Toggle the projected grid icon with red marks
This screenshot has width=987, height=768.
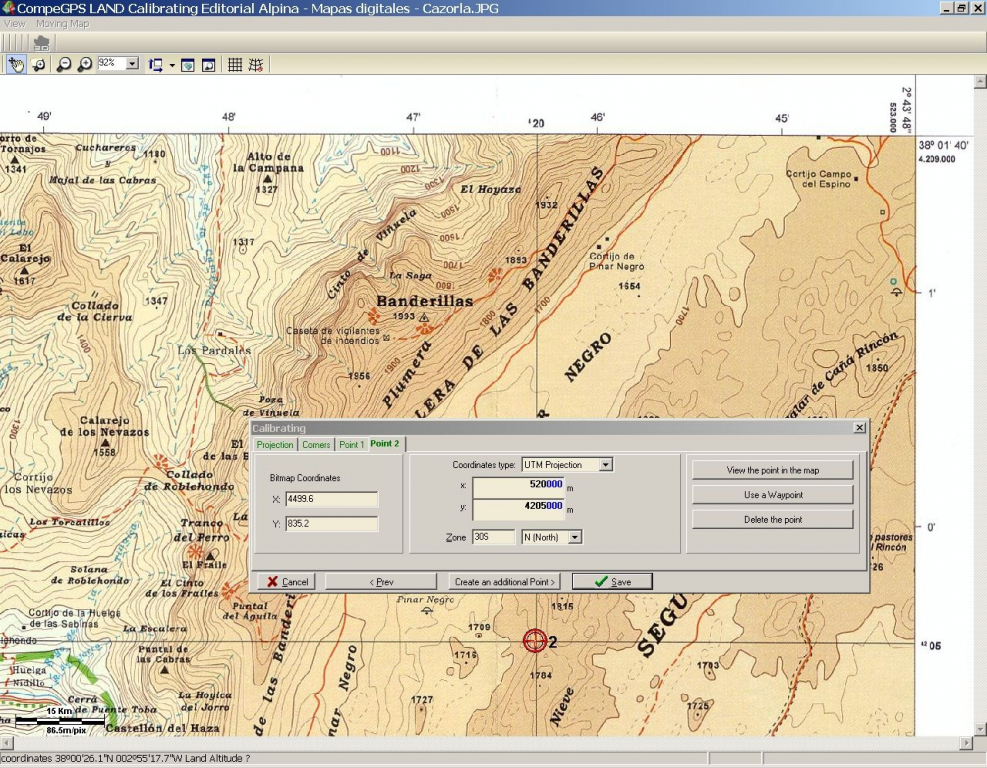(256, 64)
